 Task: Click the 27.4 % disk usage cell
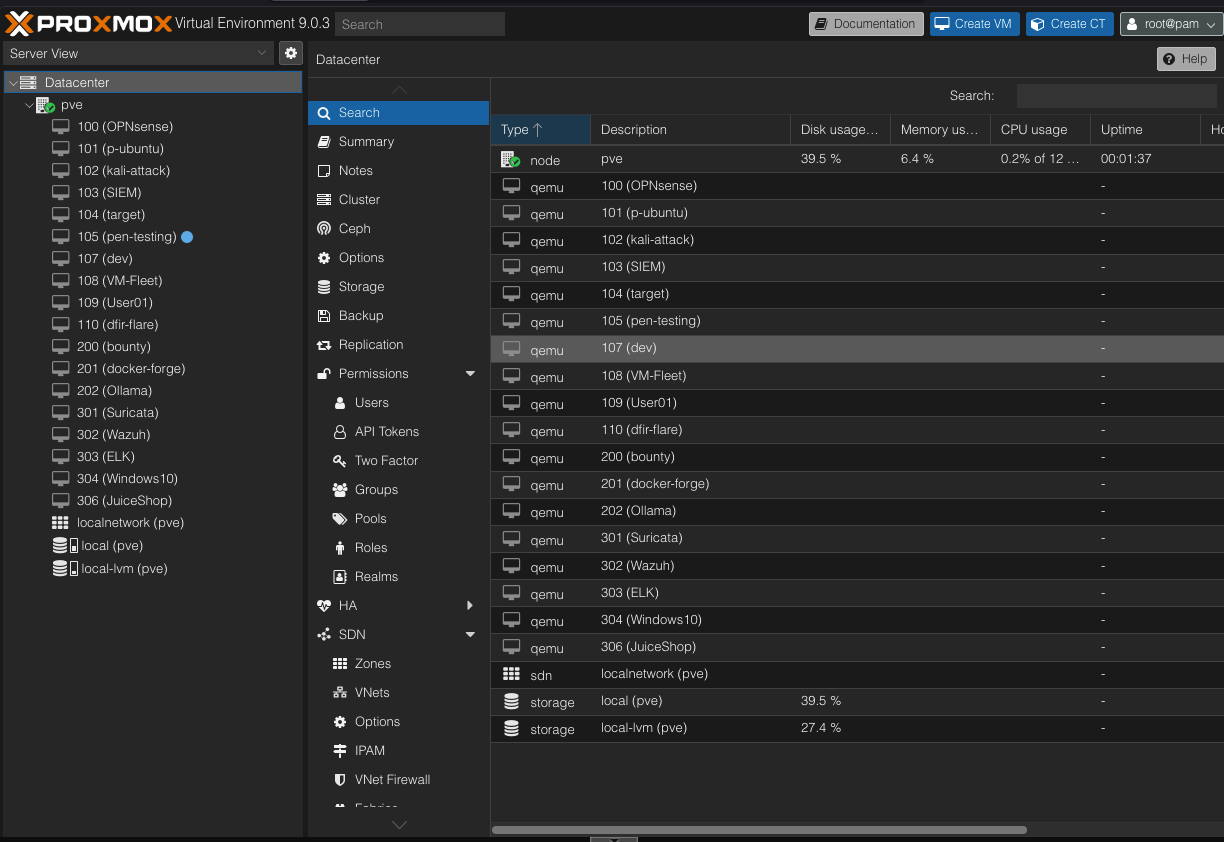821,728
